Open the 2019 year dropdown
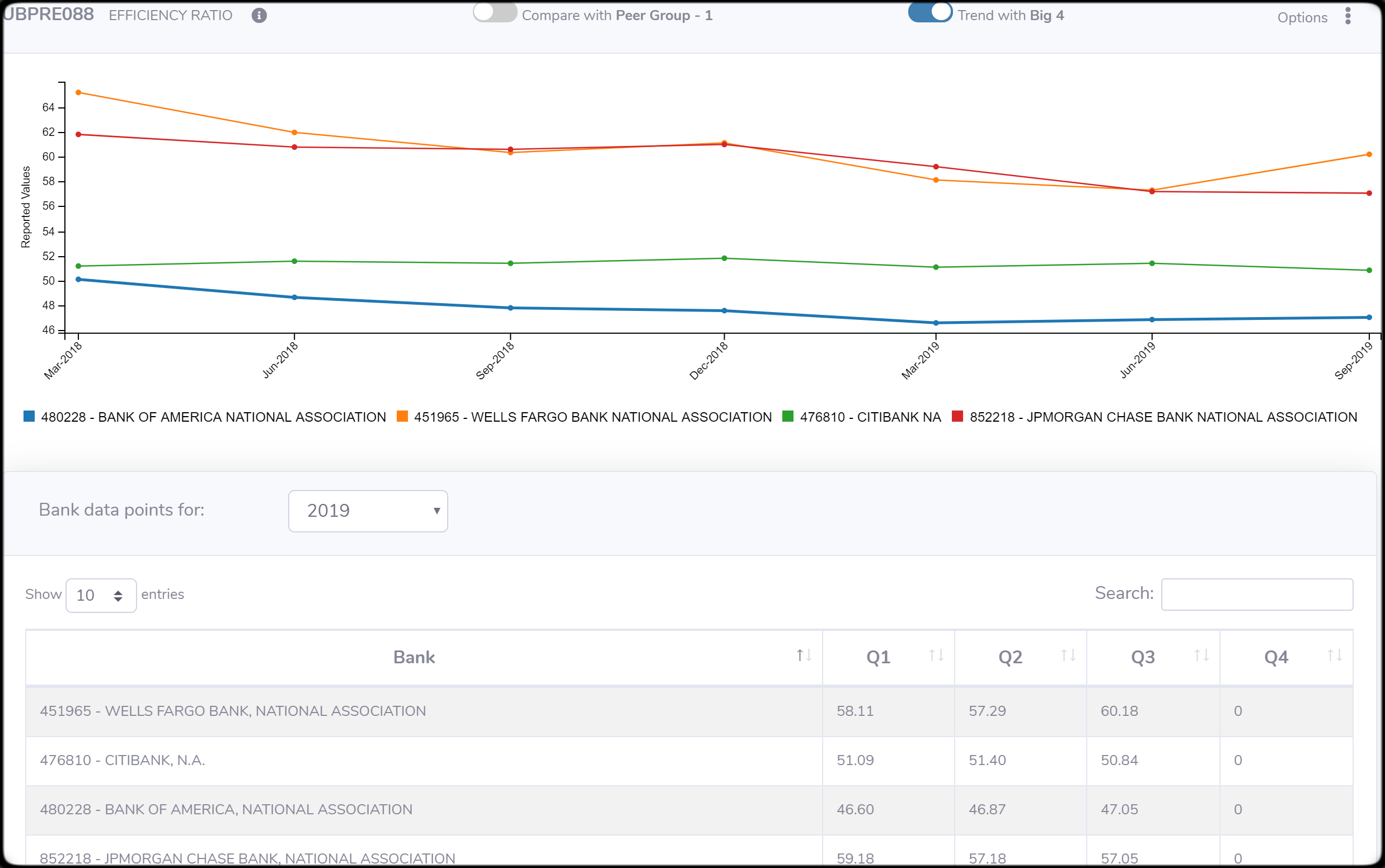The image size is (1385, 868). point(368,511)
